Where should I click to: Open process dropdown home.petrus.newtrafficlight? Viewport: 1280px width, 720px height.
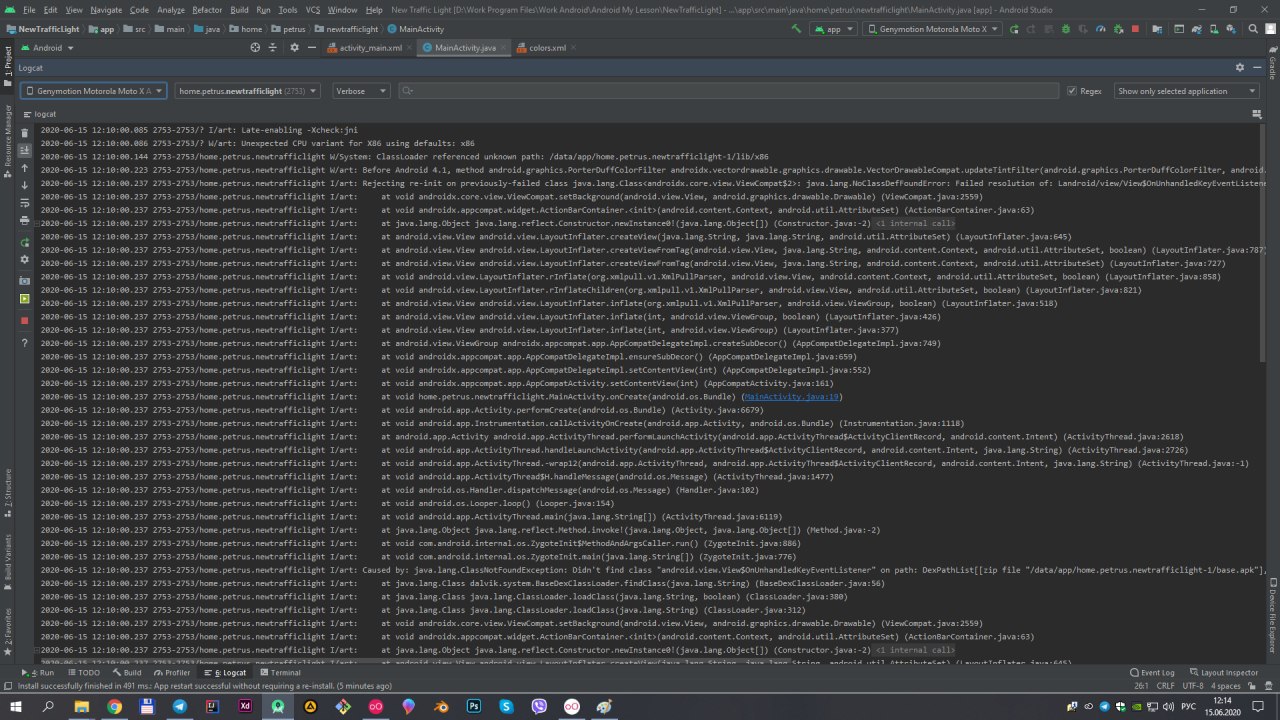(247, 91)
